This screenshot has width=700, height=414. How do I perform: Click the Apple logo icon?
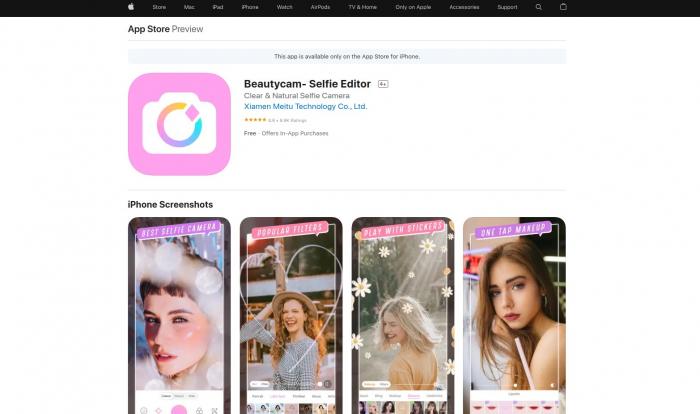point(131,7)
